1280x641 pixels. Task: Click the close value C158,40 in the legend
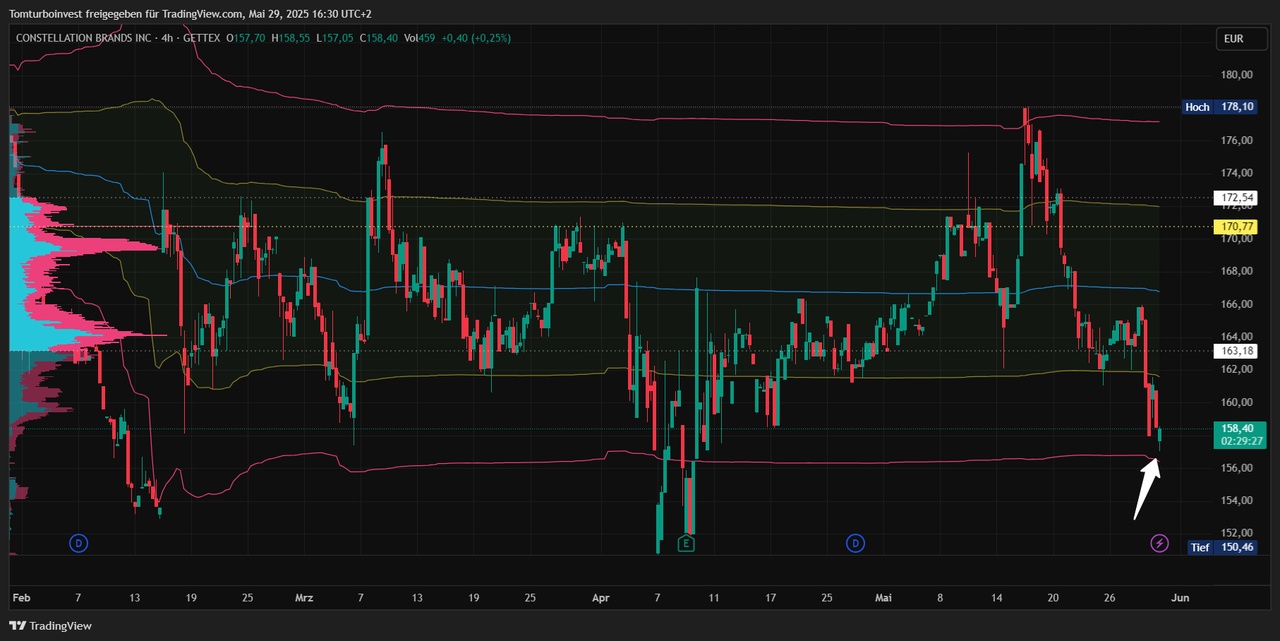coord(378,38)
